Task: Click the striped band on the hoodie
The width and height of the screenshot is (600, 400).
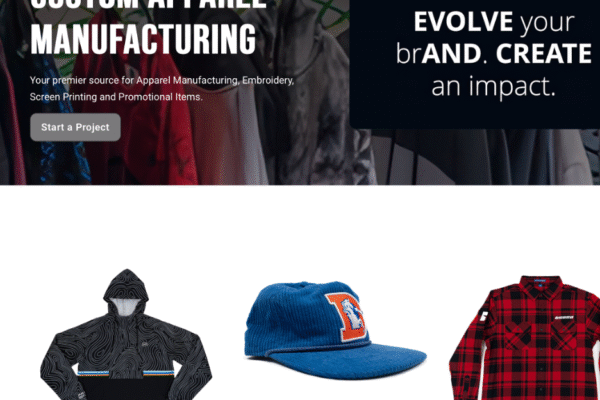Action: click(x=126, y=373)
